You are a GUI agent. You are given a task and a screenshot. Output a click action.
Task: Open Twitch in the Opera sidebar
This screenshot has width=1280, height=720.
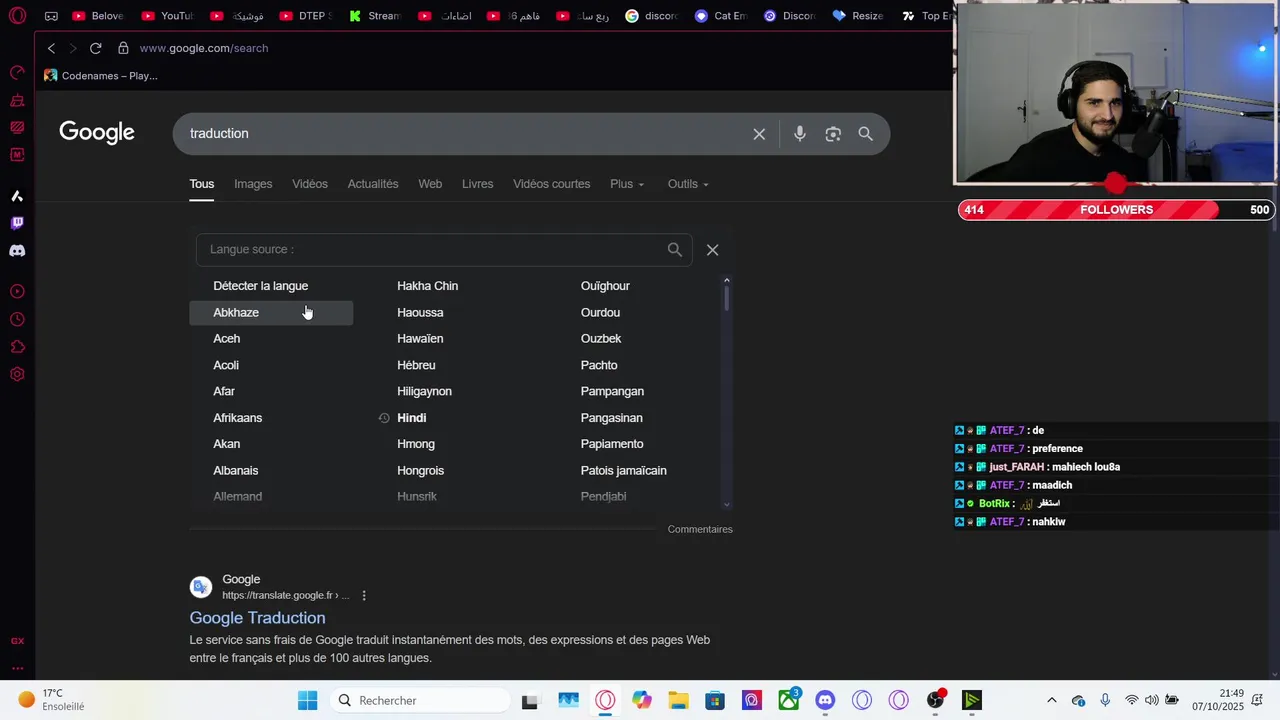17,223
